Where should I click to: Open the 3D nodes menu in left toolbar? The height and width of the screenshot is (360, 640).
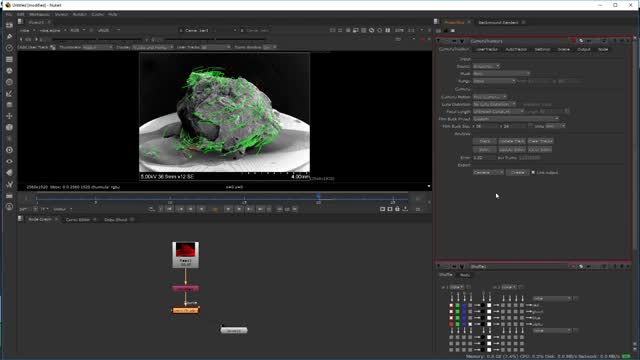[x=9, y=127]
